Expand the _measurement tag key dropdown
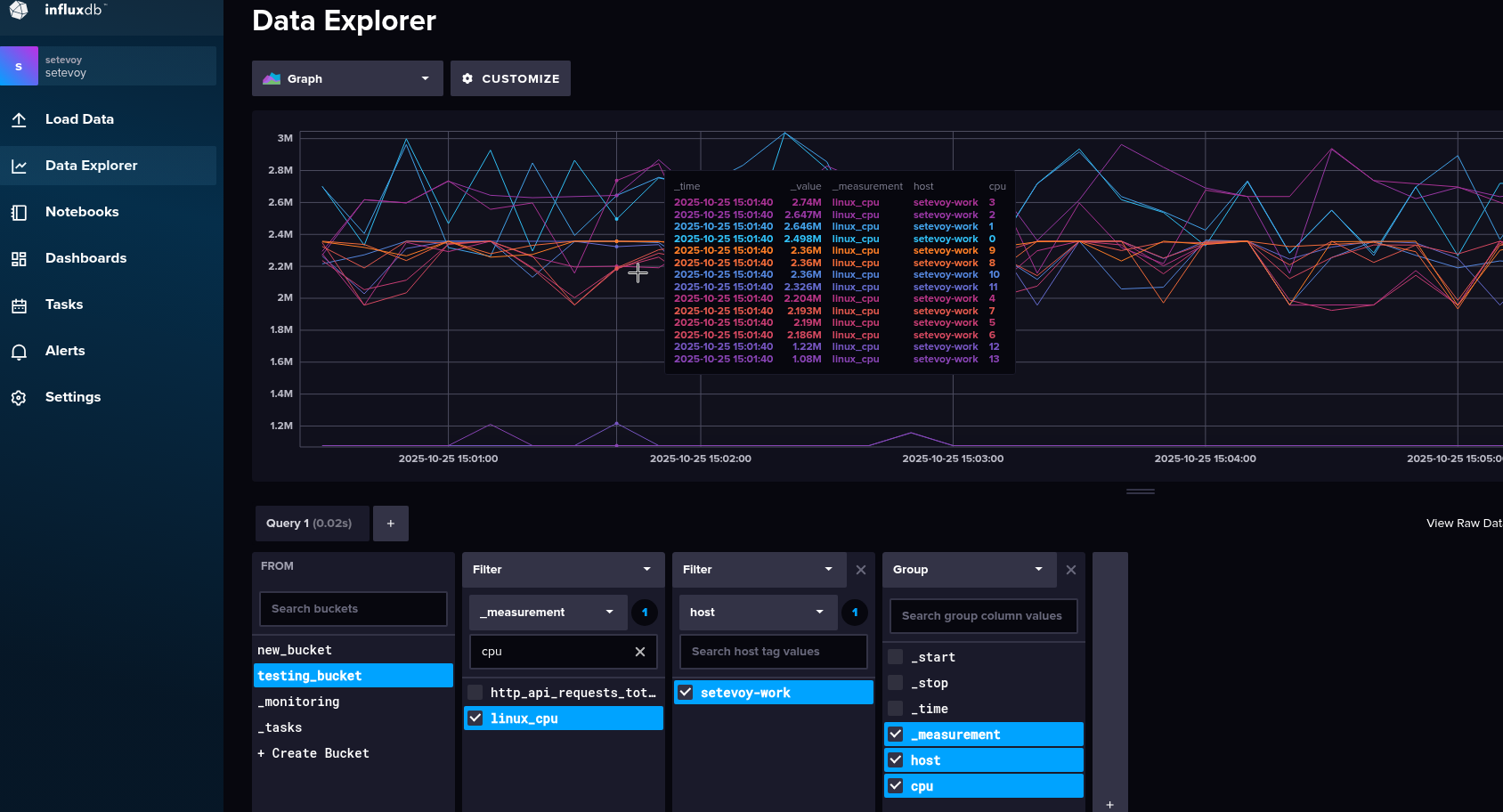 point(548,613)
